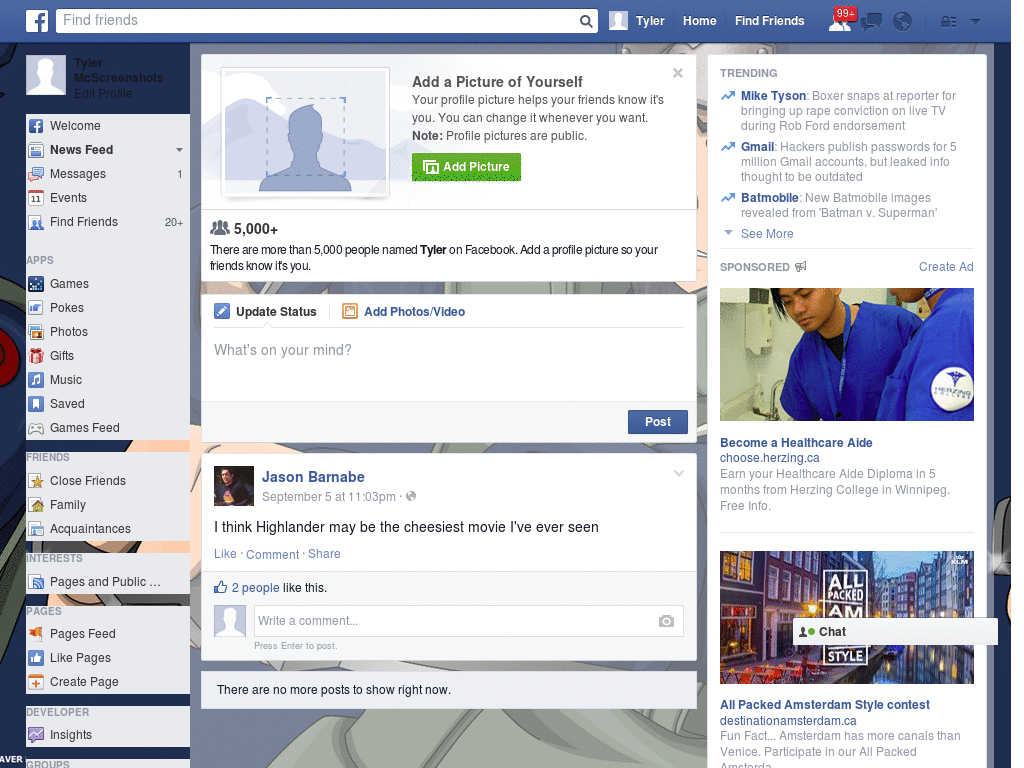Click Home in the top navigation

pos(699,21)
